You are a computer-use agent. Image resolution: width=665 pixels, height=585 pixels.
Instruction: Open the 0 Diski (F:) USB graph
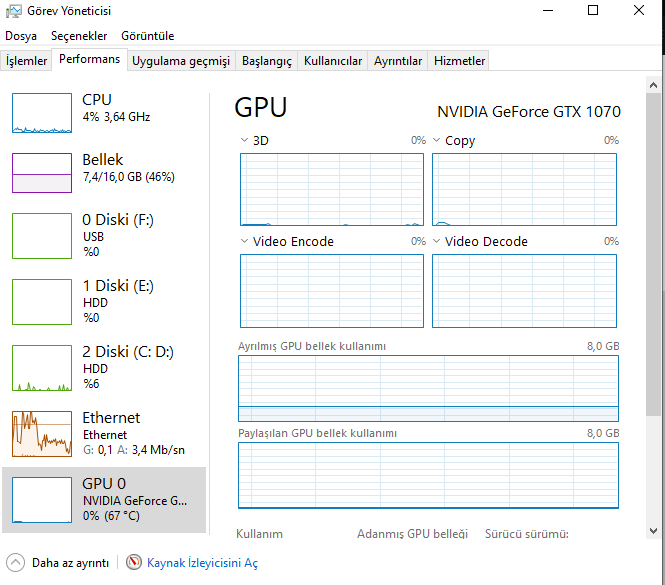[x=42, y=236]
